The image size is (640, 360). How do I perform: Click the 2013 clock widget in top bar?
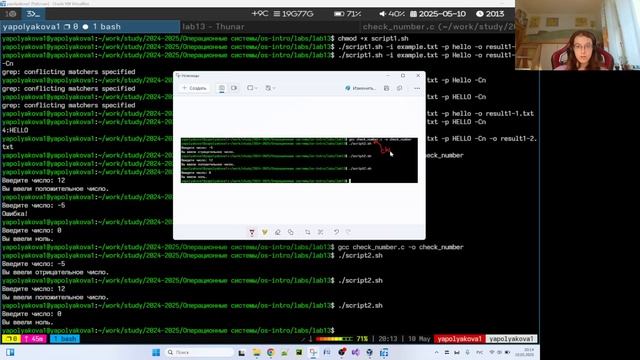[490, 14]
